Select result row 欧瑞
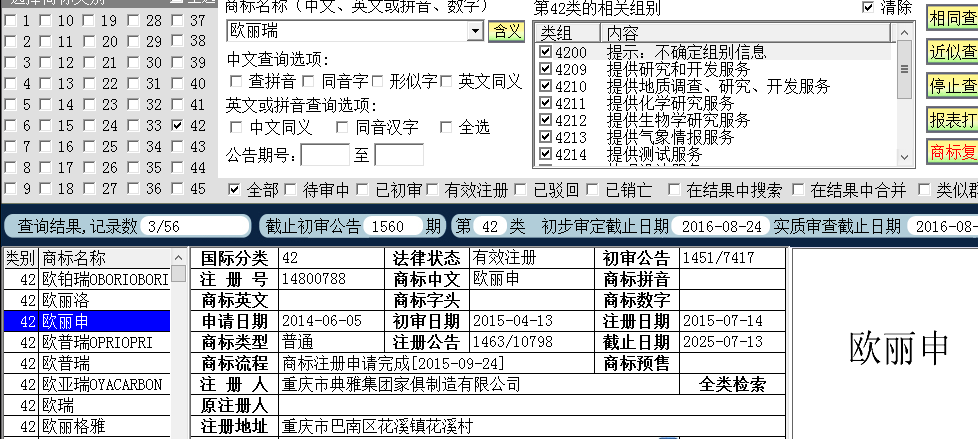This screenshot has width=978, height=439. pos(87,405)
